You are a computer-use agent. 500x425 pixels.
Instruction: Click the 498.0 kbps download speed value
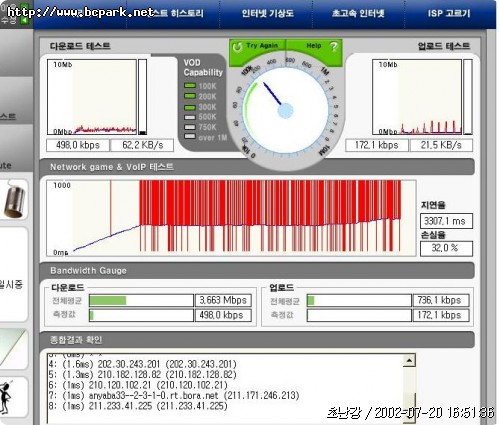[x=78, y=145]
